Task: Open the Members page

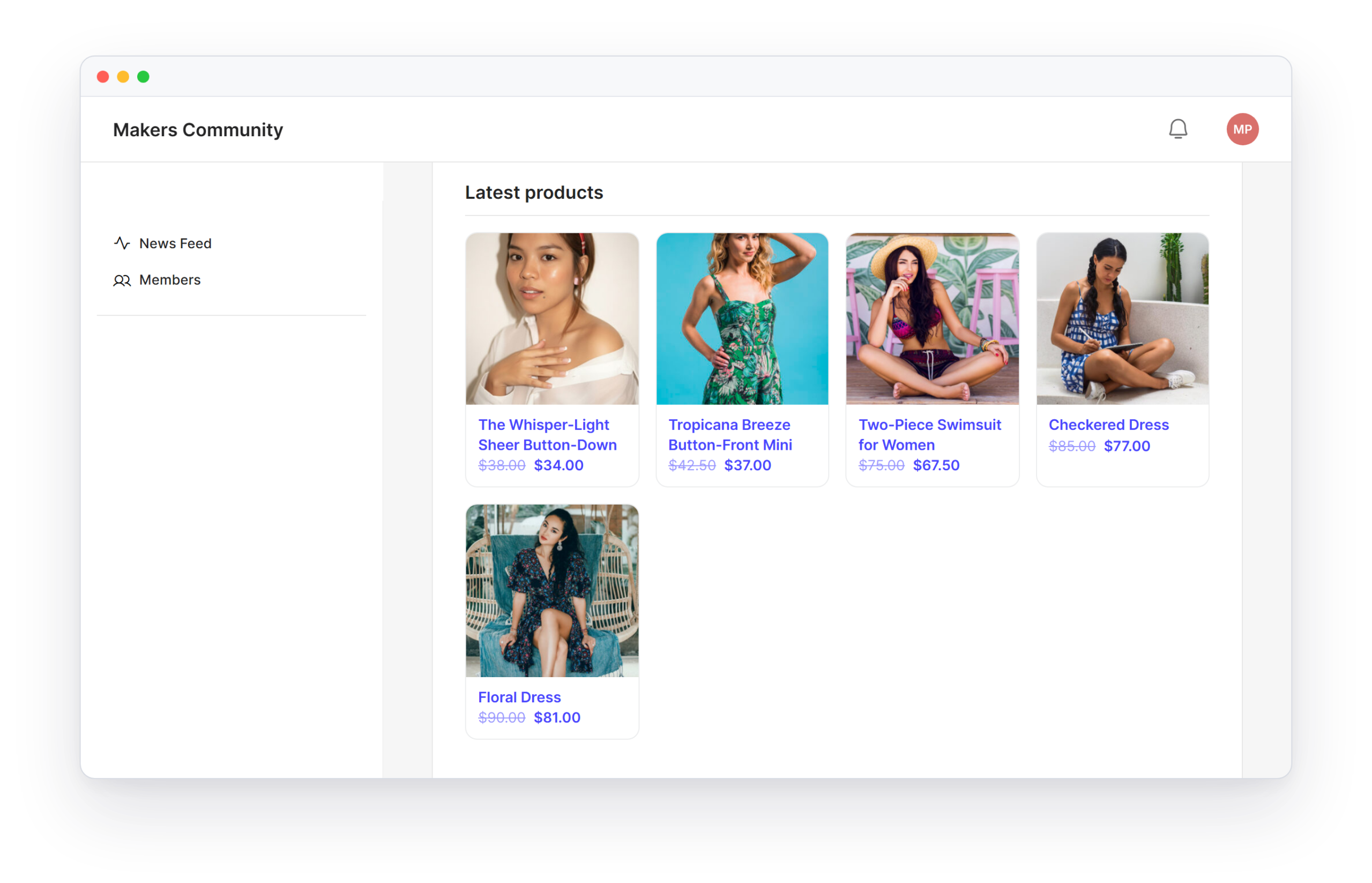Action: click(x=170, y=280)
